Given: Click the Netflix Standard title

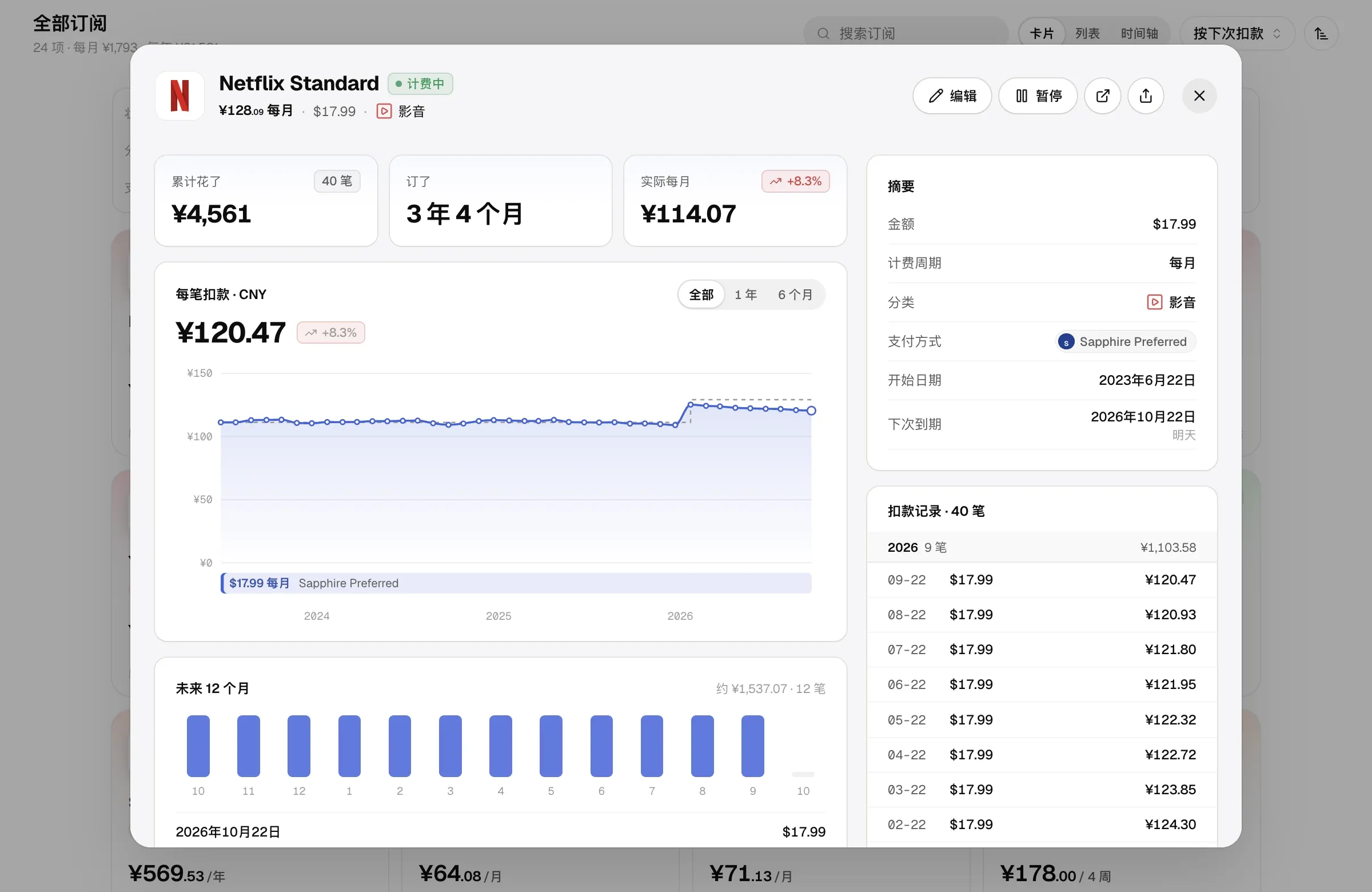Looking at the screenshot, I should (299, 84).
